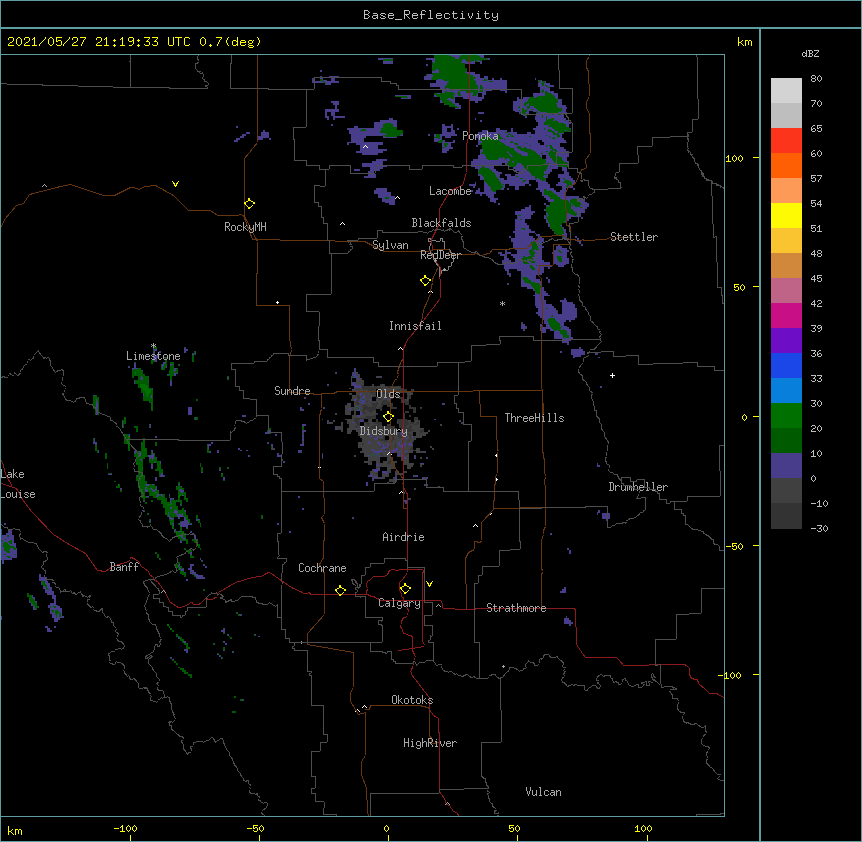Screen dimensions: 862x842
Task: Click the Didsbury label
Action: click(x=384, y=431)
